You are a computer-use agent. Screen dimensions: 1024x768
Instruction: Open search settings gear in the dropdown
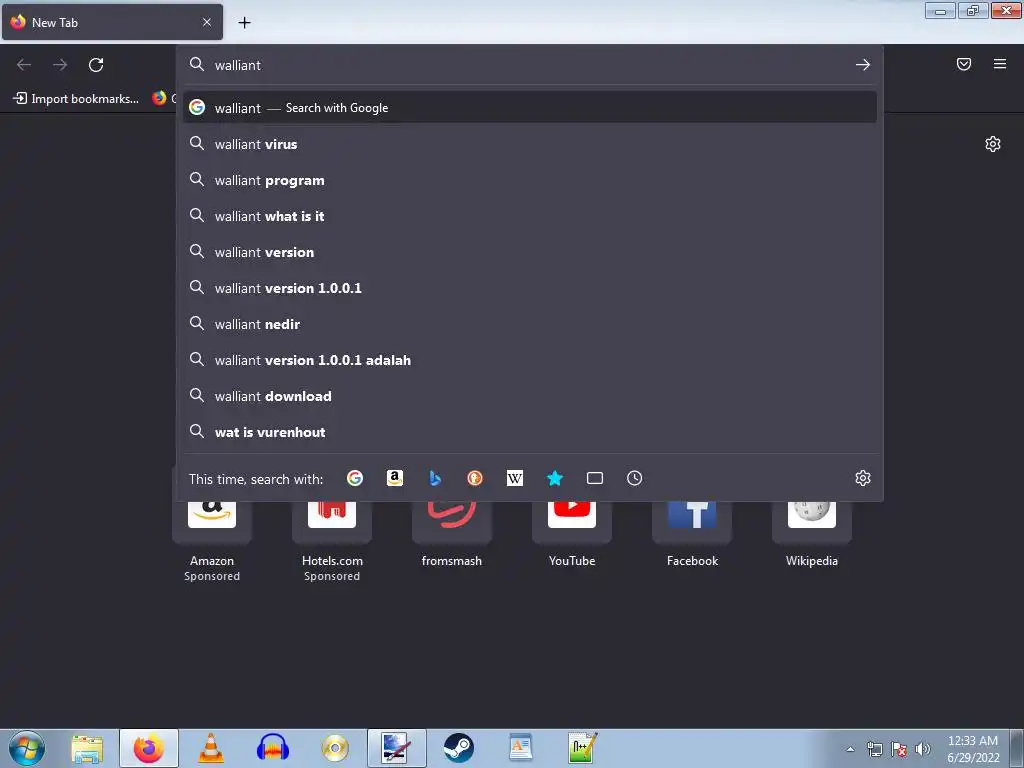pos(863,478)
